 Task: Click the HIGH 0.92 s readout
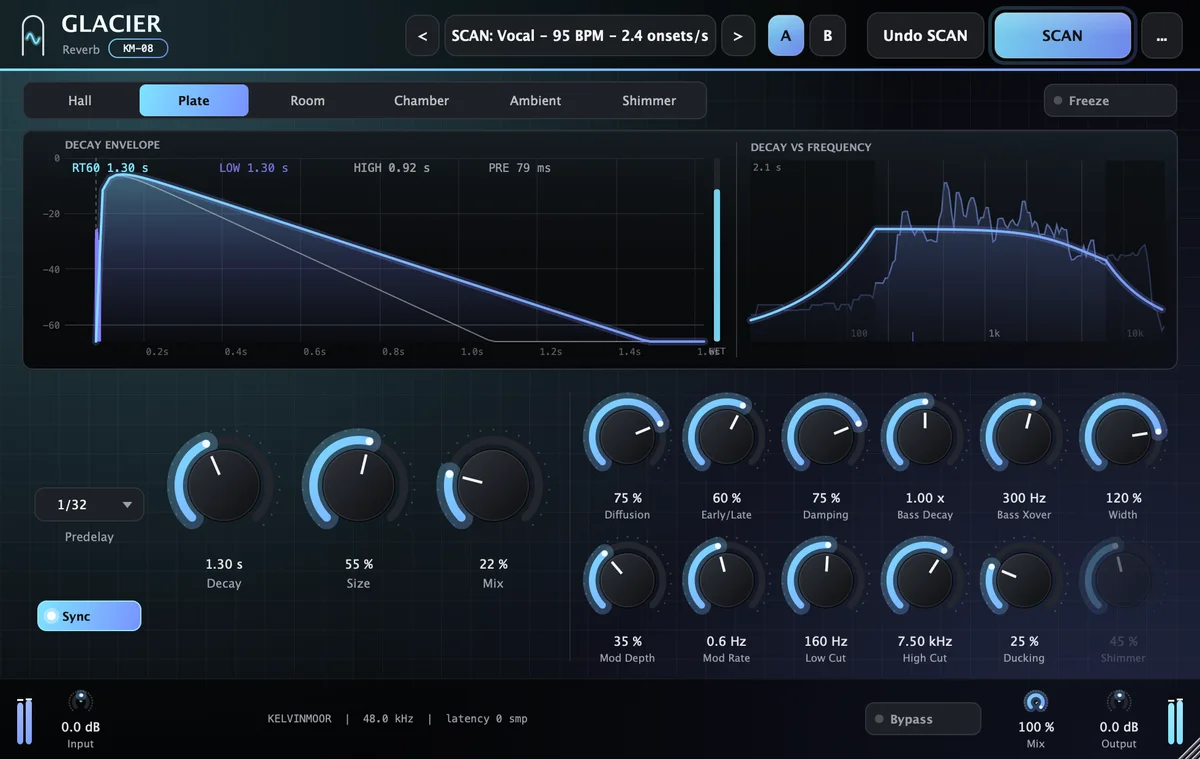pos(392,168)
